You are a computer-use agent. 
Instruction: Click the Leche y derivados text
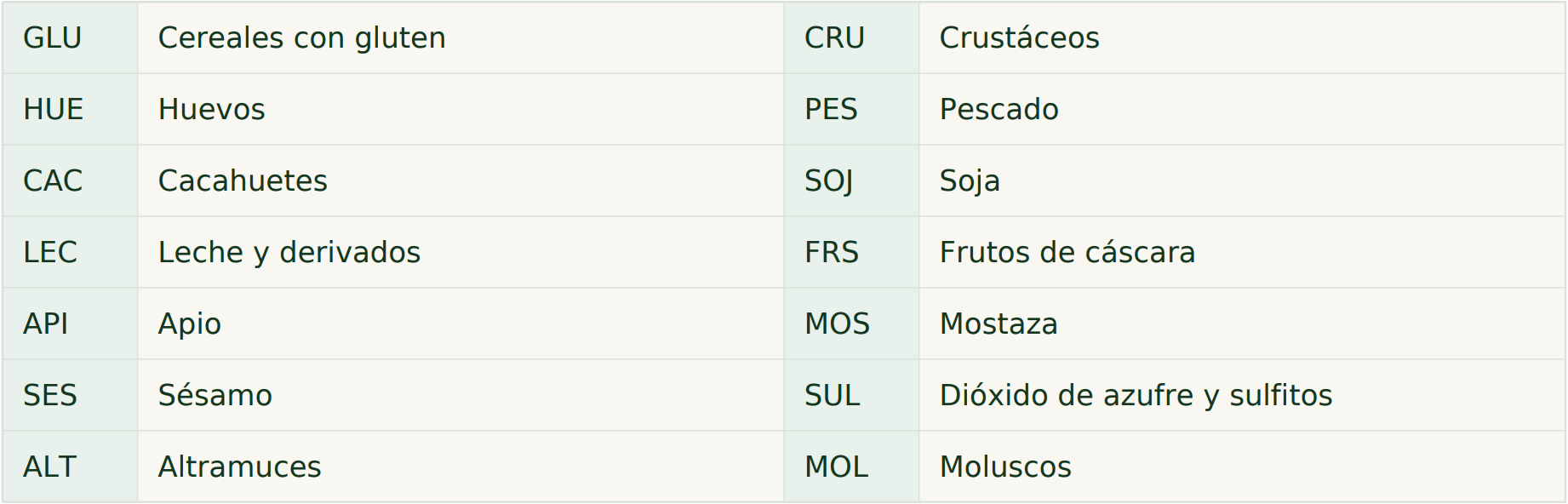click(289, 253)
